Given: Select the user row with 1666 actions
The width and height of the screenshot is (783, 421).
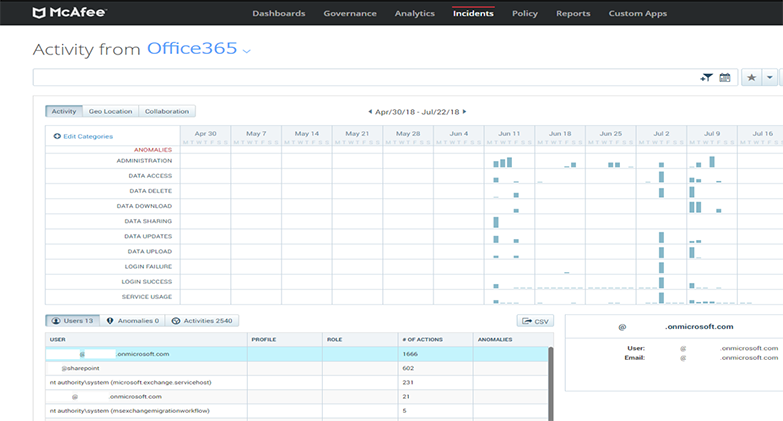Looking at the screenshot, I should 297,354.
